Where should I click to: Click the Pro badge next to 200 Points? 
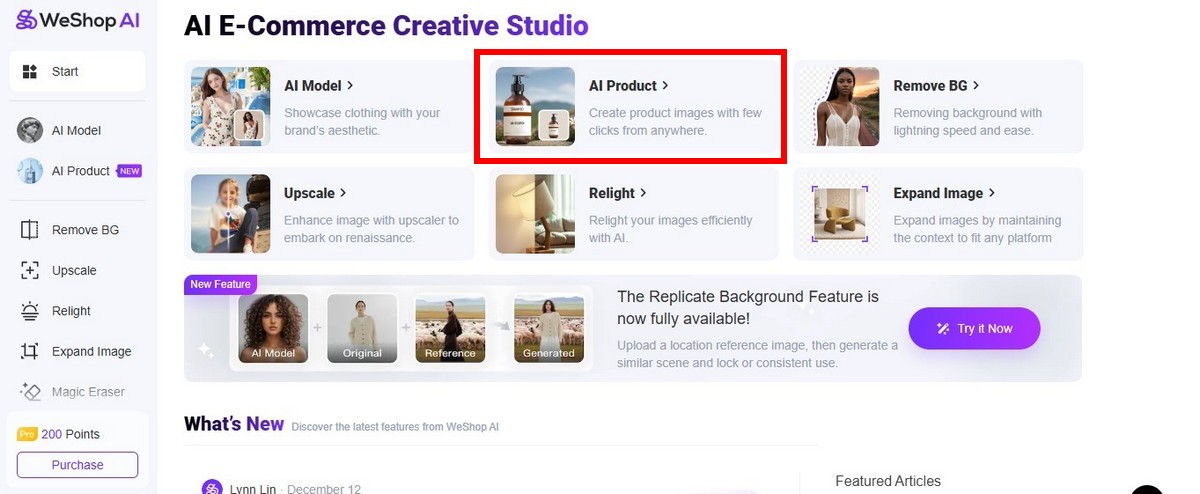pos(27,434)
